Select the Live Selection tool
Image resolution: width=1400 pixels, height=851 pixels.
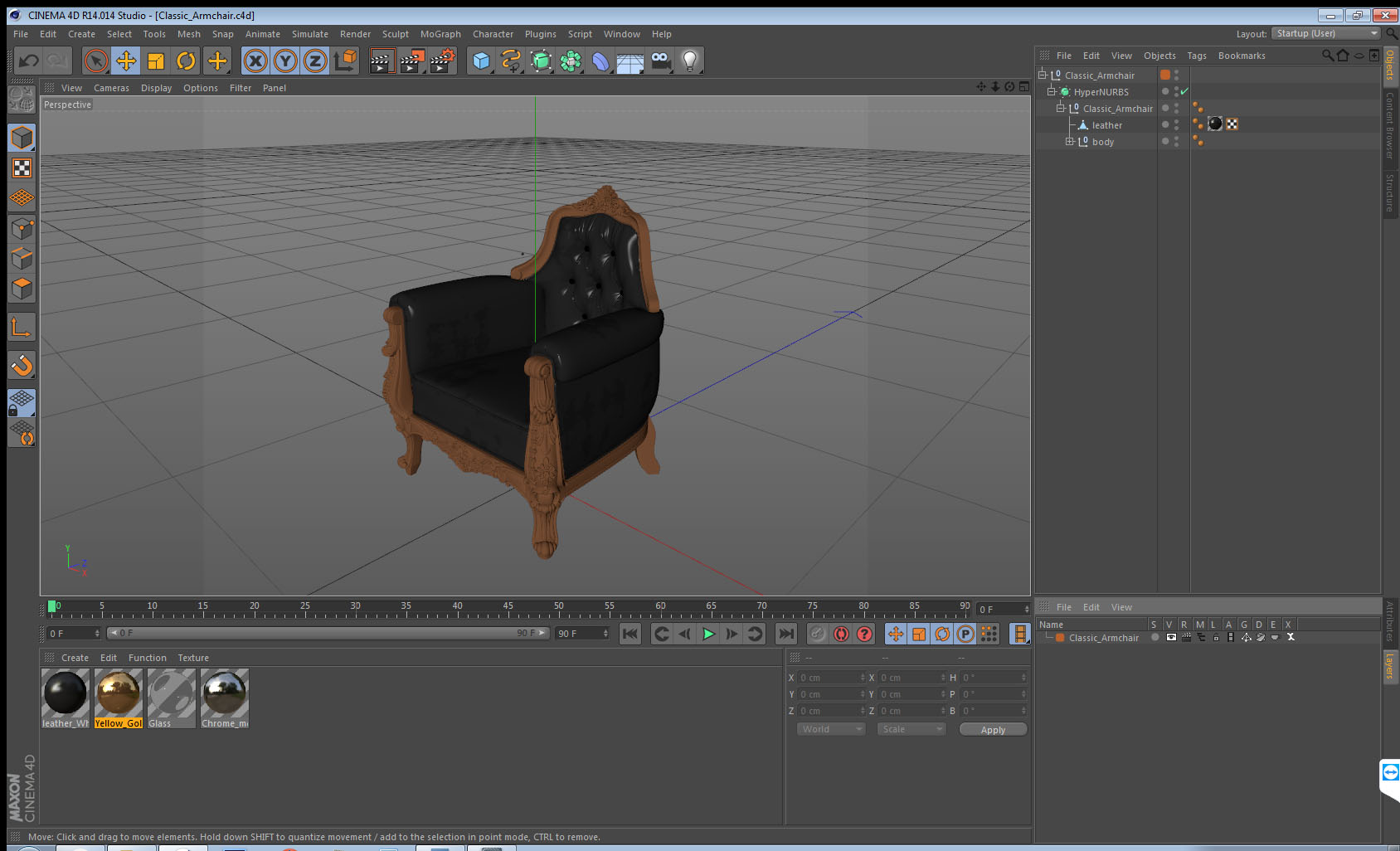pyautogui.click(x=96, y=61)
